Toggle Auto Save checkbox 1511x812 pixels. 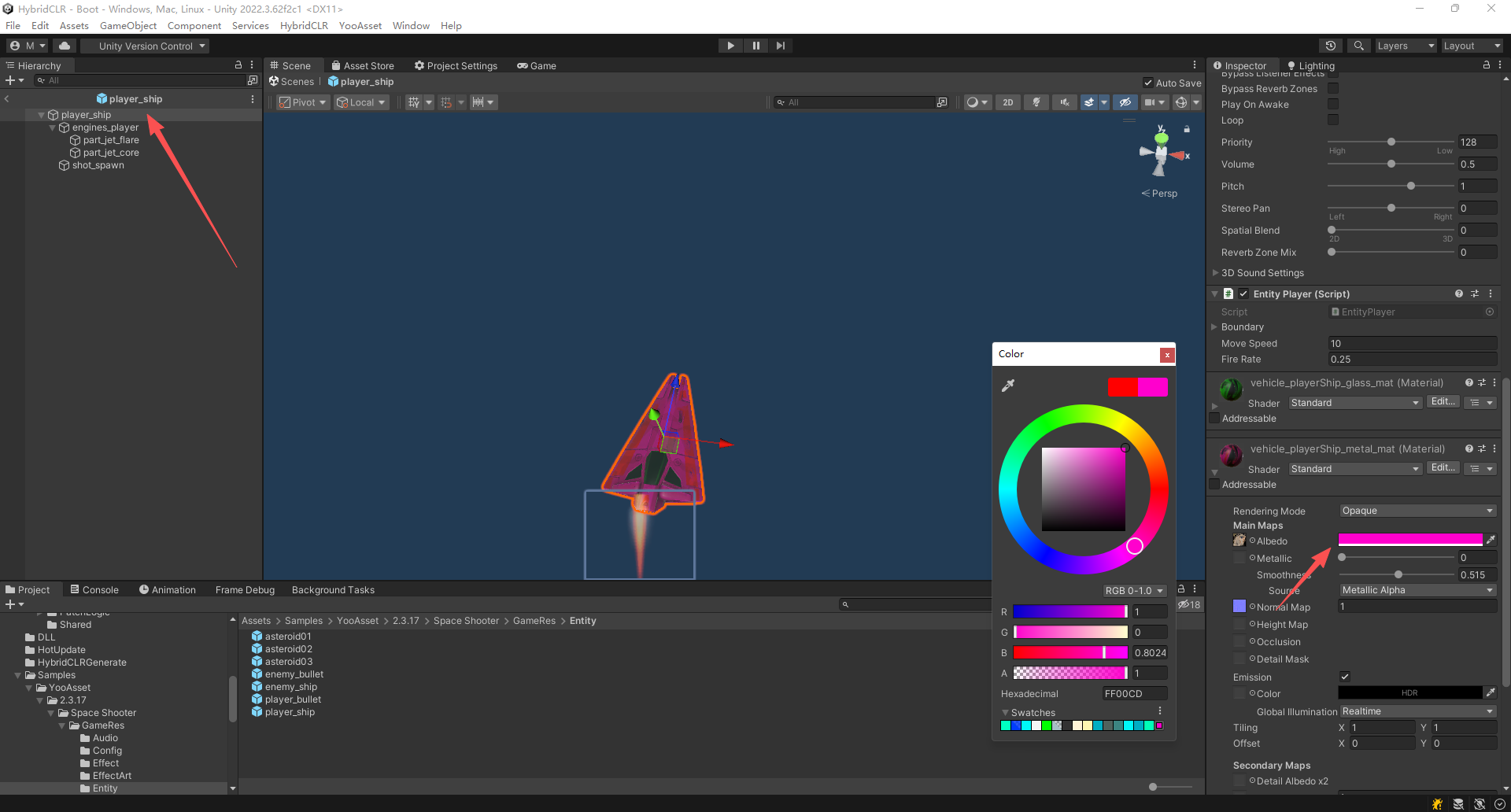pyautogui.click(x=1148, y=83)
